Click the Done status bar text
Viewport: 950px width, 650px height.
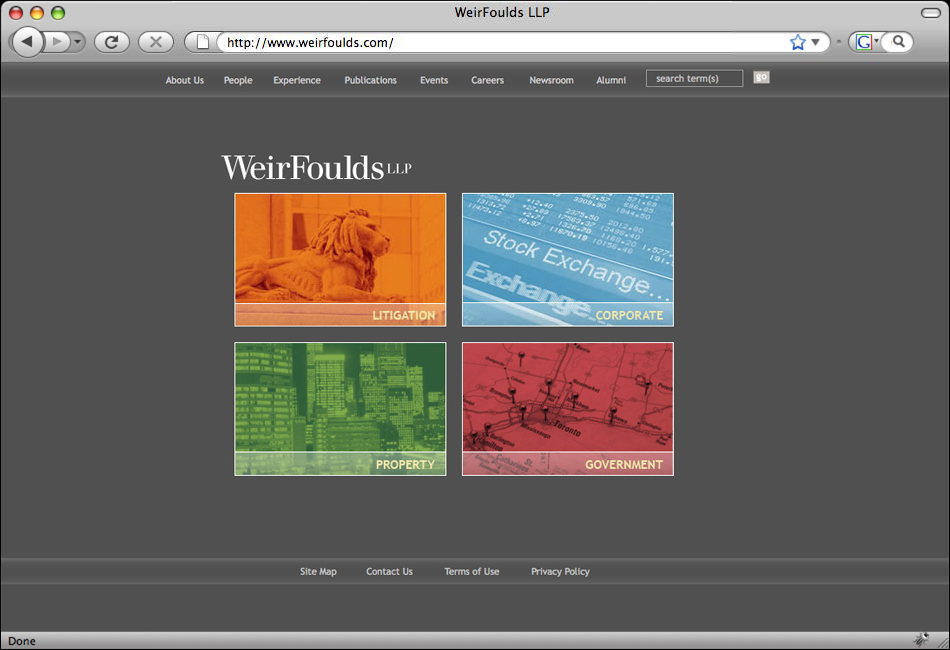pyautogui.click(x=22, y=641)
